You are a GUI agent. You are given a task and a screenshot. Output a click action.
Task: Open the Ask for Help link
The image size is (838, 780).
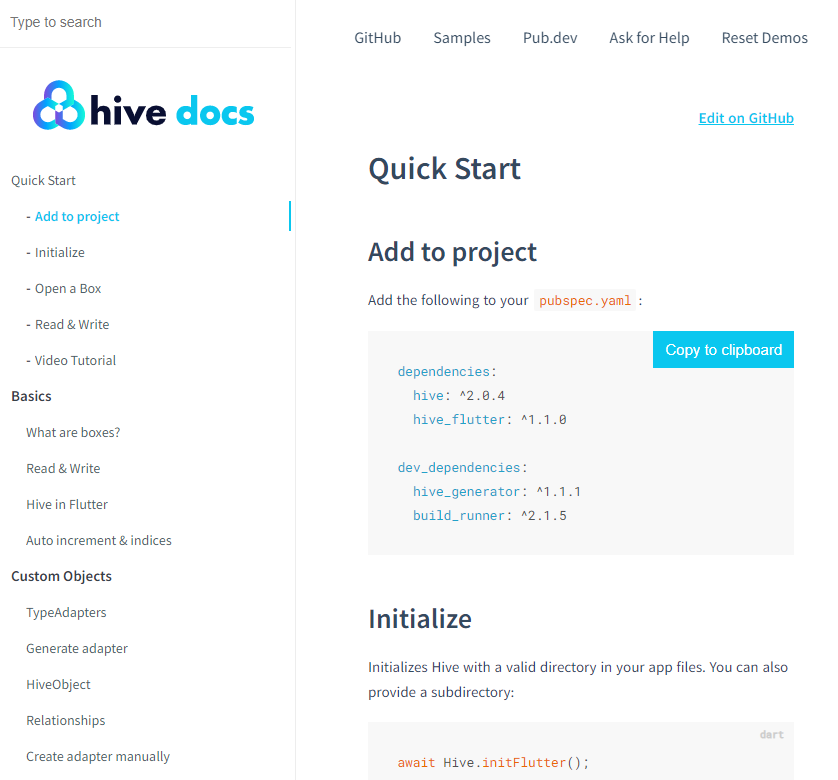[x=649, y=38]
